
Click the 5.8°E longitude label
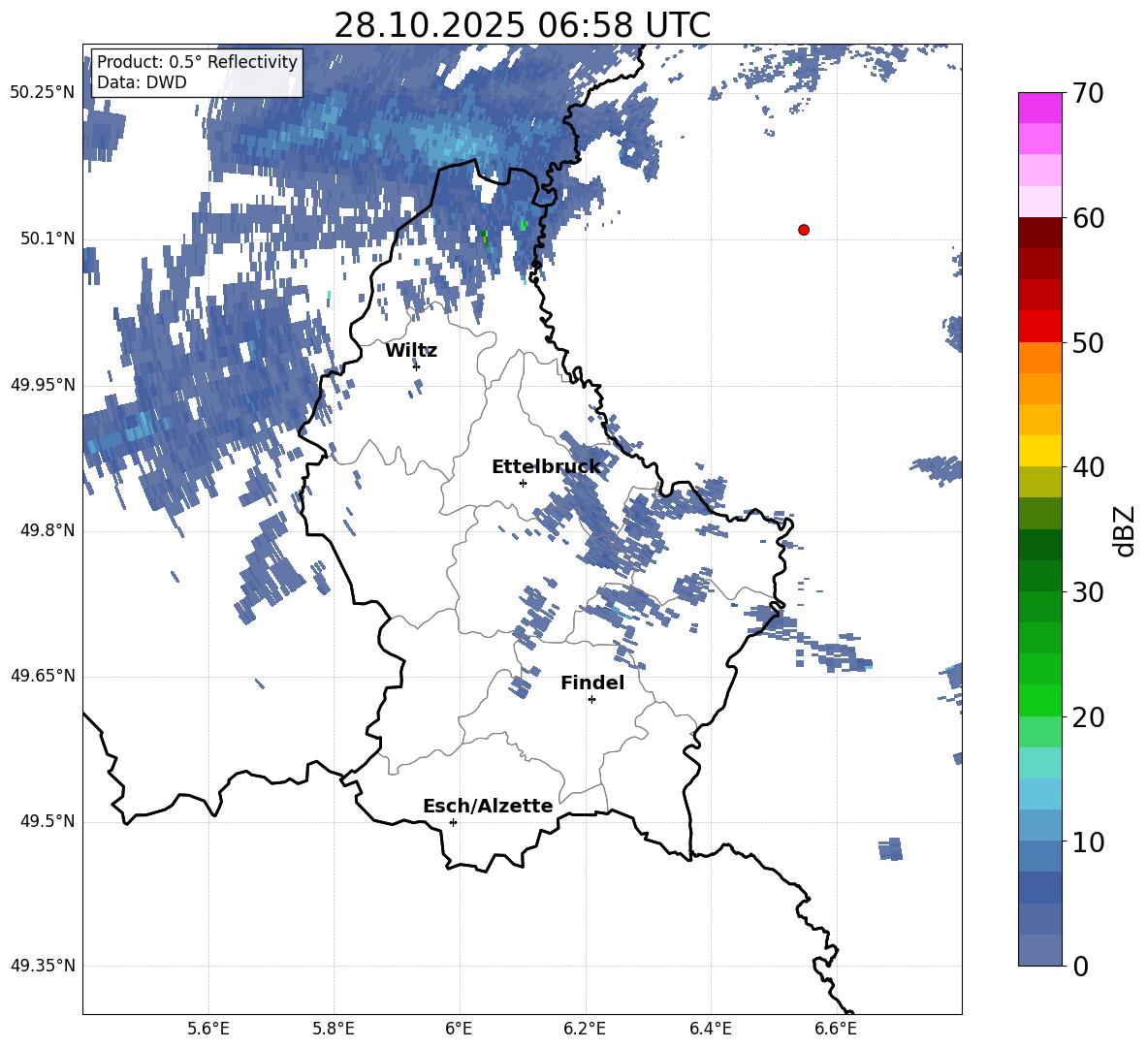click(x=334, y=1029)
